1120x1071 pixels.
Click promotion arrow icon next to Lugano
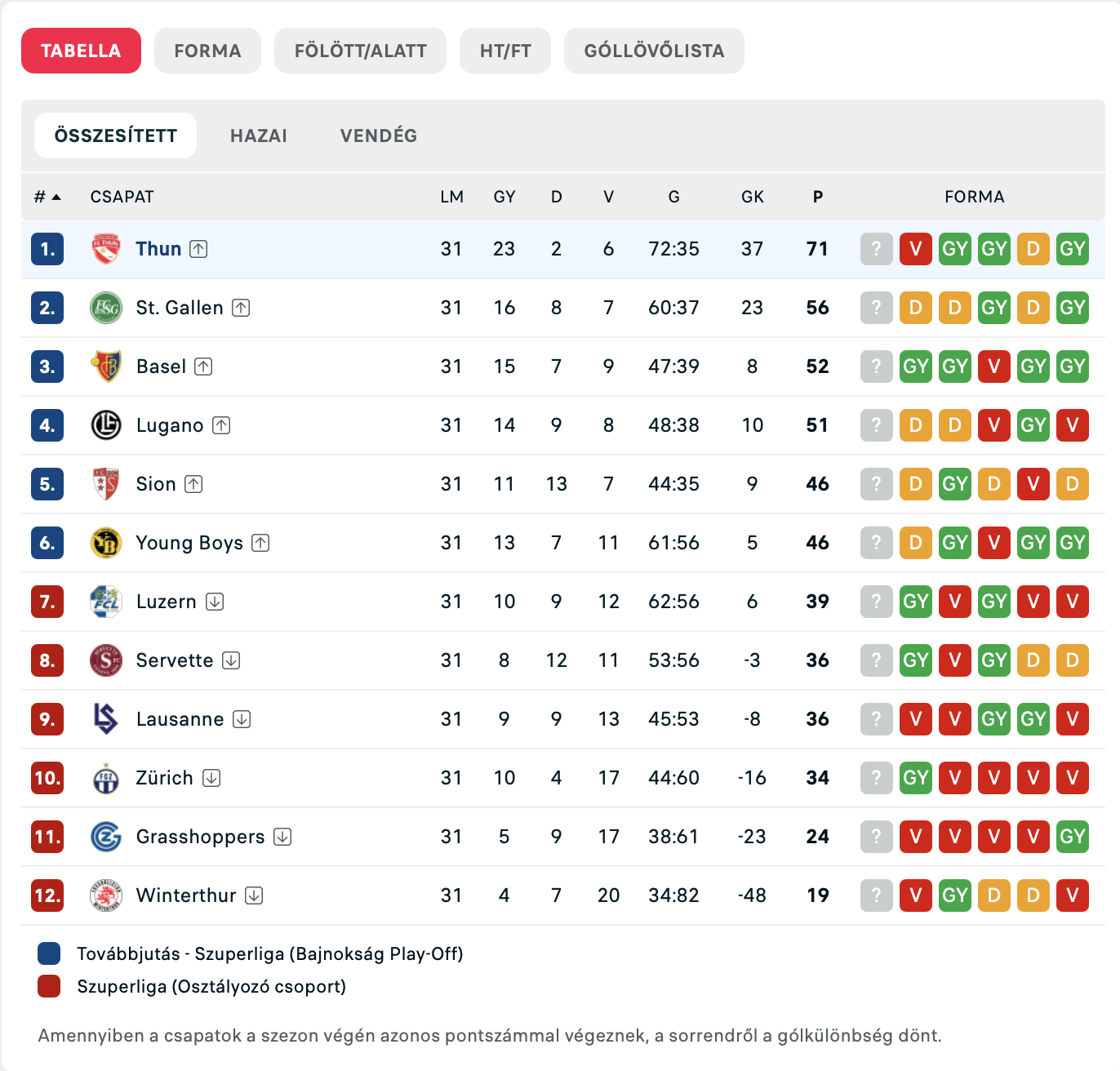[x=221, y=425]
